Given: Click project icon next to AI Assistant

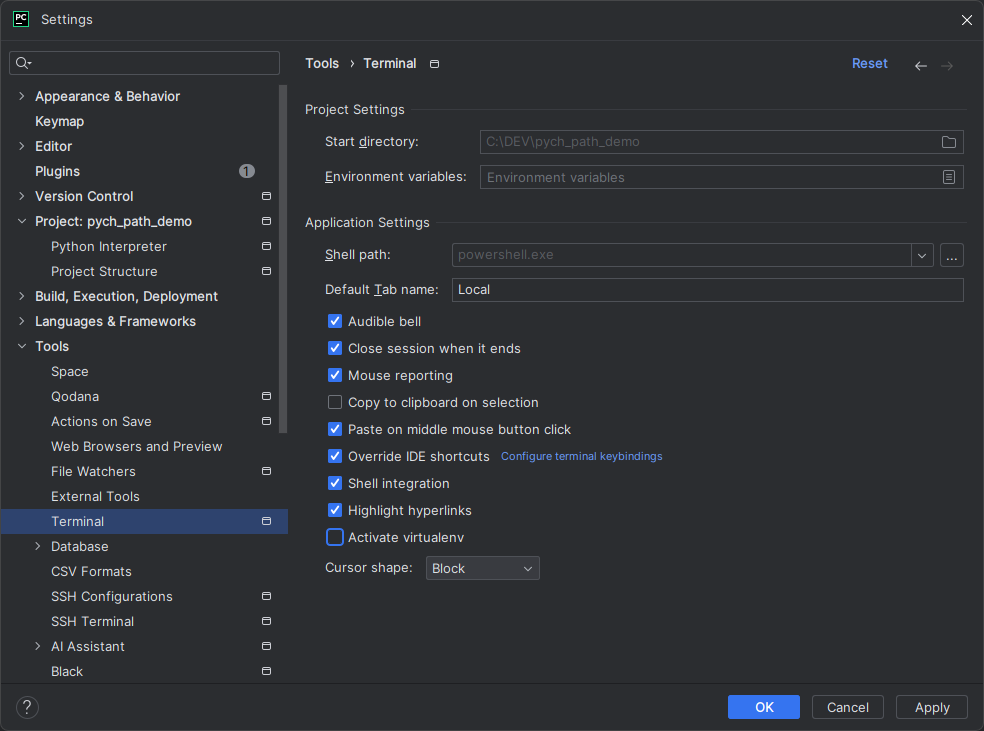Looking at the screenshot, I should [266, 646].
